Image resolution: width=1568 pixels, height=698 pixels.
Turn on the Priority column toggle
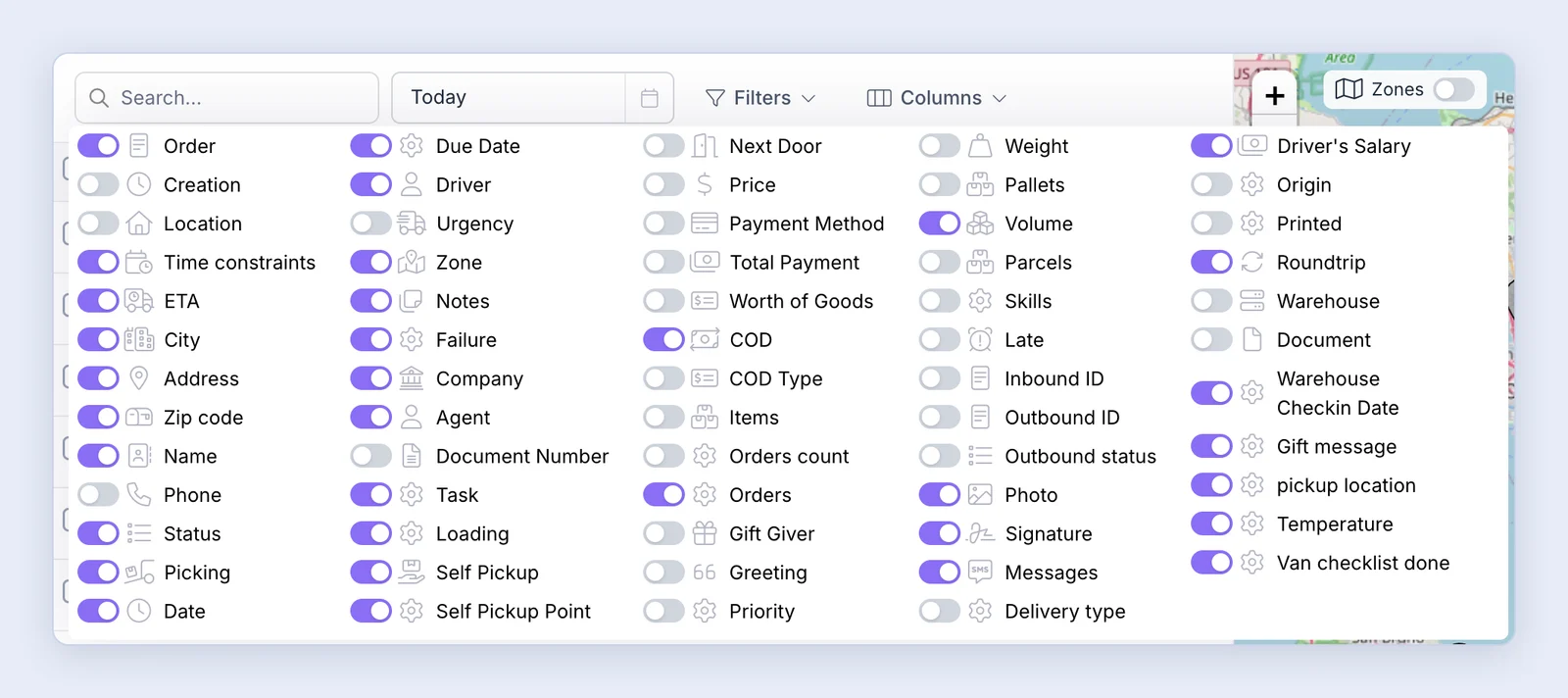point(663,611)
